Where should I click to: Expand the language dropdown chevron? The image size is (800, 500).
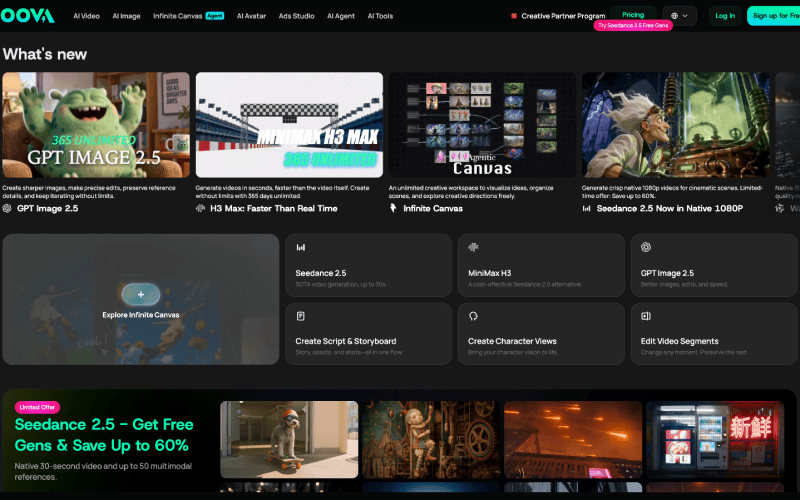685,16
